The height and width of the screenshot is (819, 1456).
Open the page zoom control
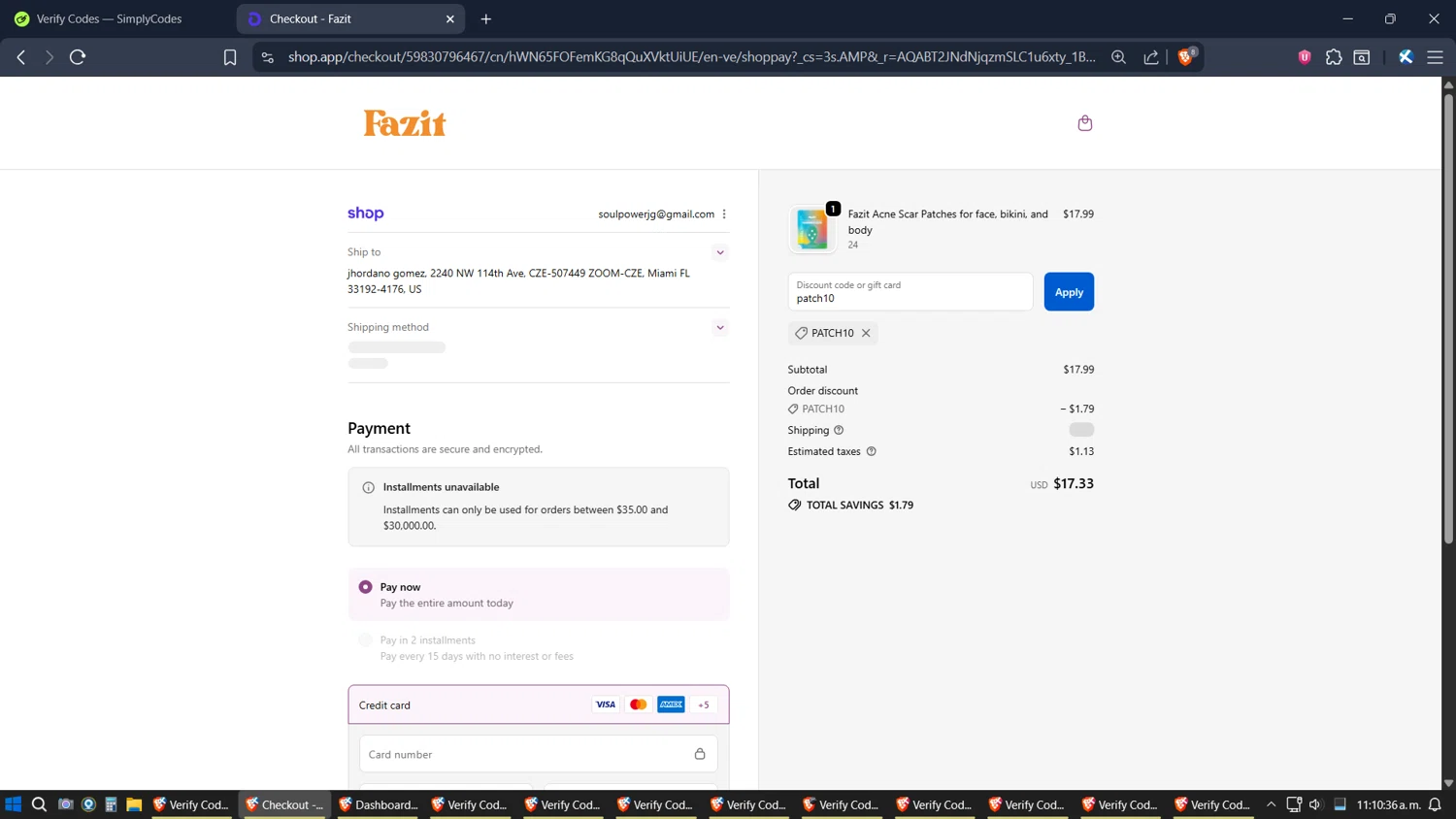click(x=1118, y=57)
